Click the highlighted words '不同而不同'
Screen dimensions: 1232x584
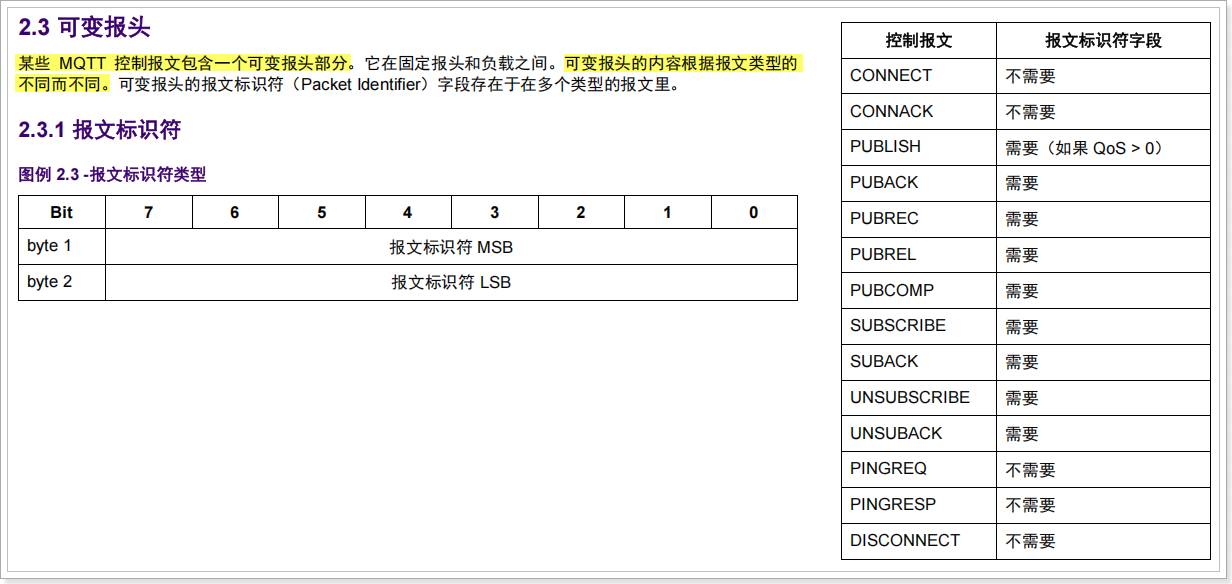tap(60, 85)
